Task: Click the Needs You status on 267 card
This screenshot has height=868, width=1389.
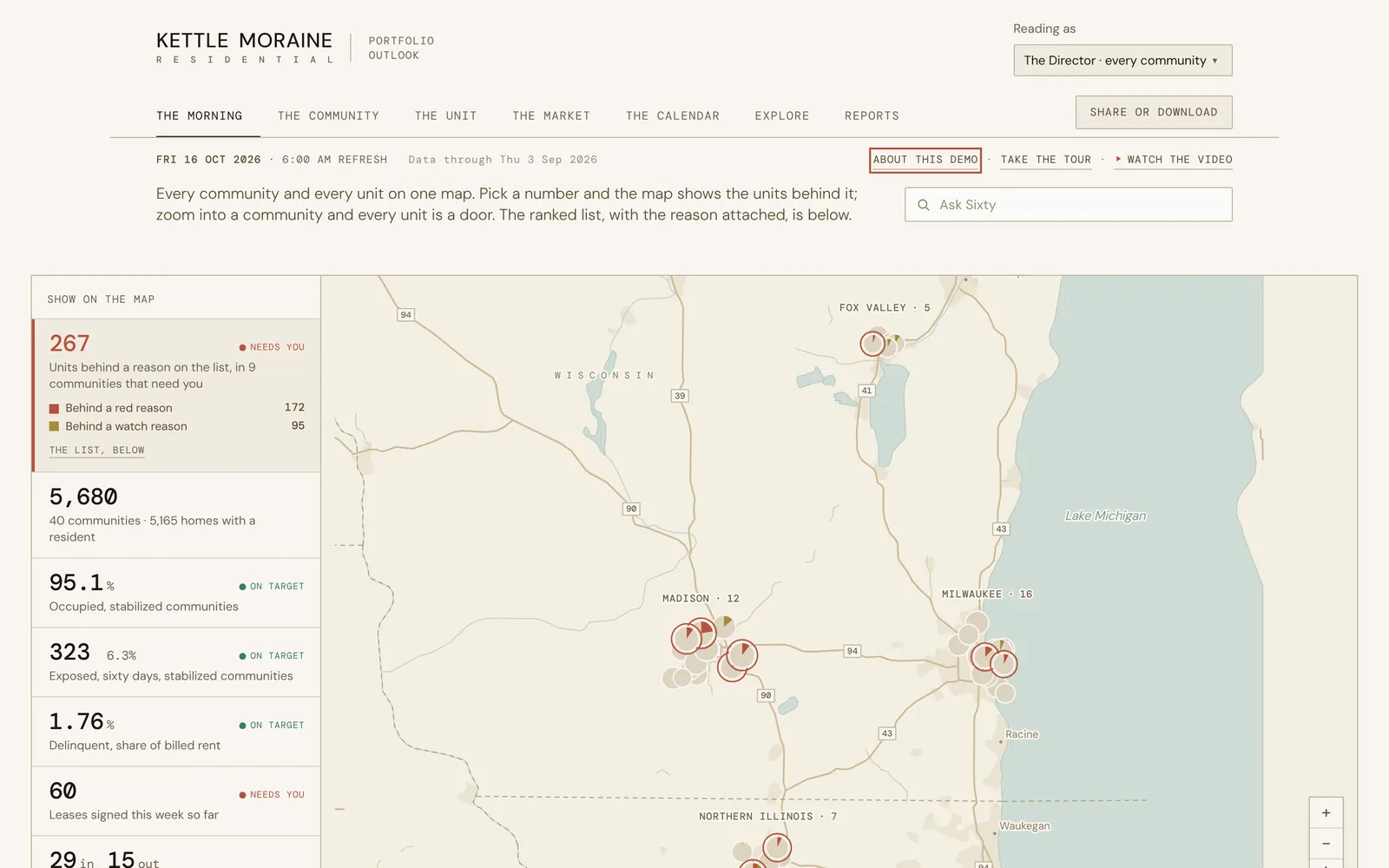Action: coord(272,347)
